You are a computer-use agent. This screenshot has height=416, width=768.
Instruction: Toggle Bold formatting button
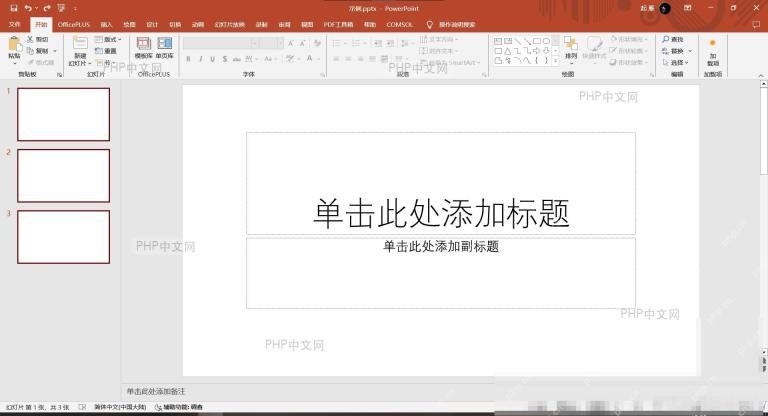click(x=189, y=59)
